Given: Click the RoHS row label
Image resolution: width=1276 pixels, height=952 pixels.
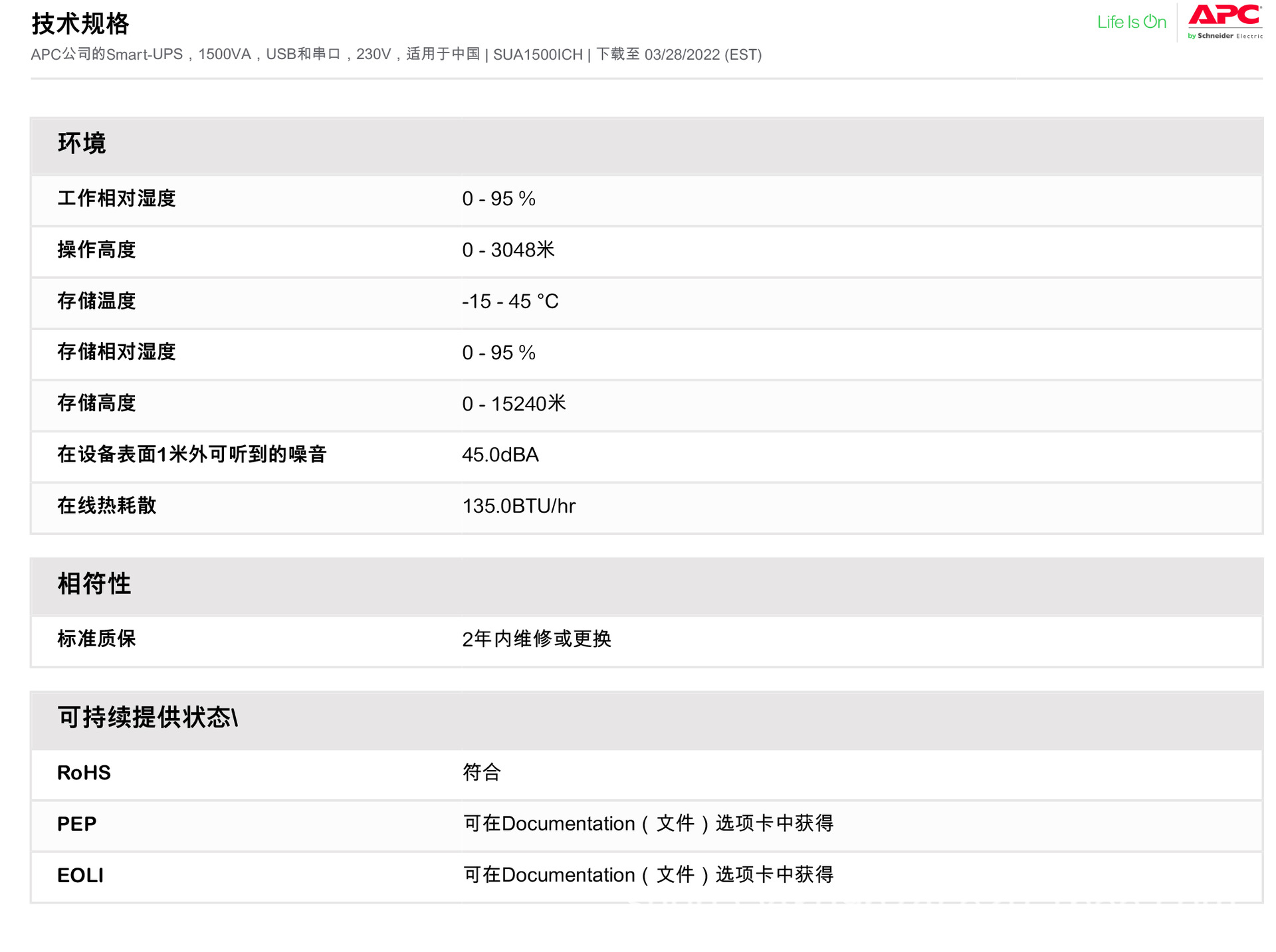Looking at the screenshot, I should tap(84, 773).
